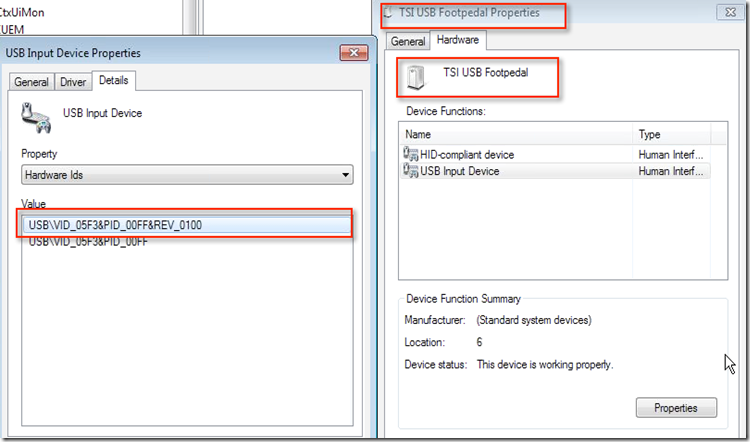Open the General tab in USB Input Device Properties
This screenshot has height=442, width=750.
[x=32, y=82]
